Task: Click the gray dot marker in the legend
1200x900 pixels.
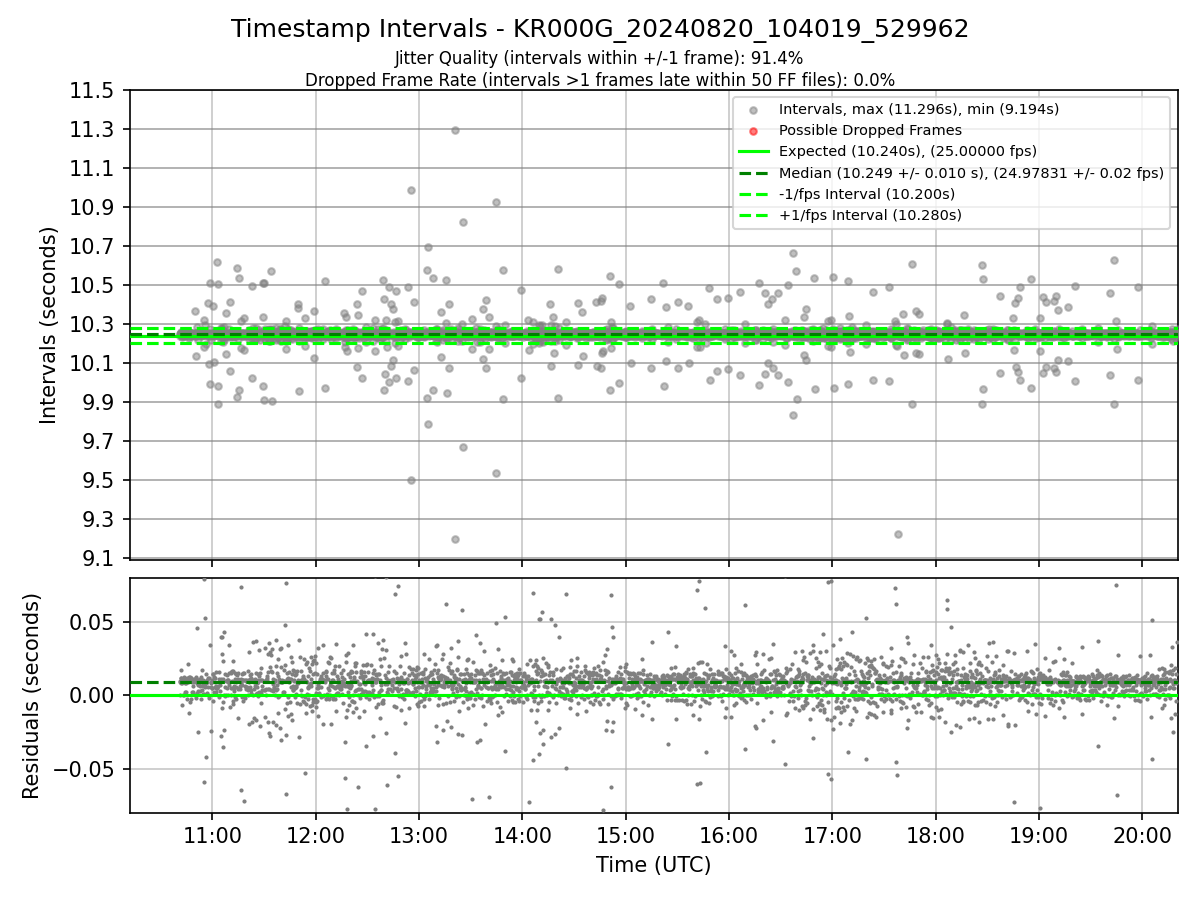Action: (754, 110)
